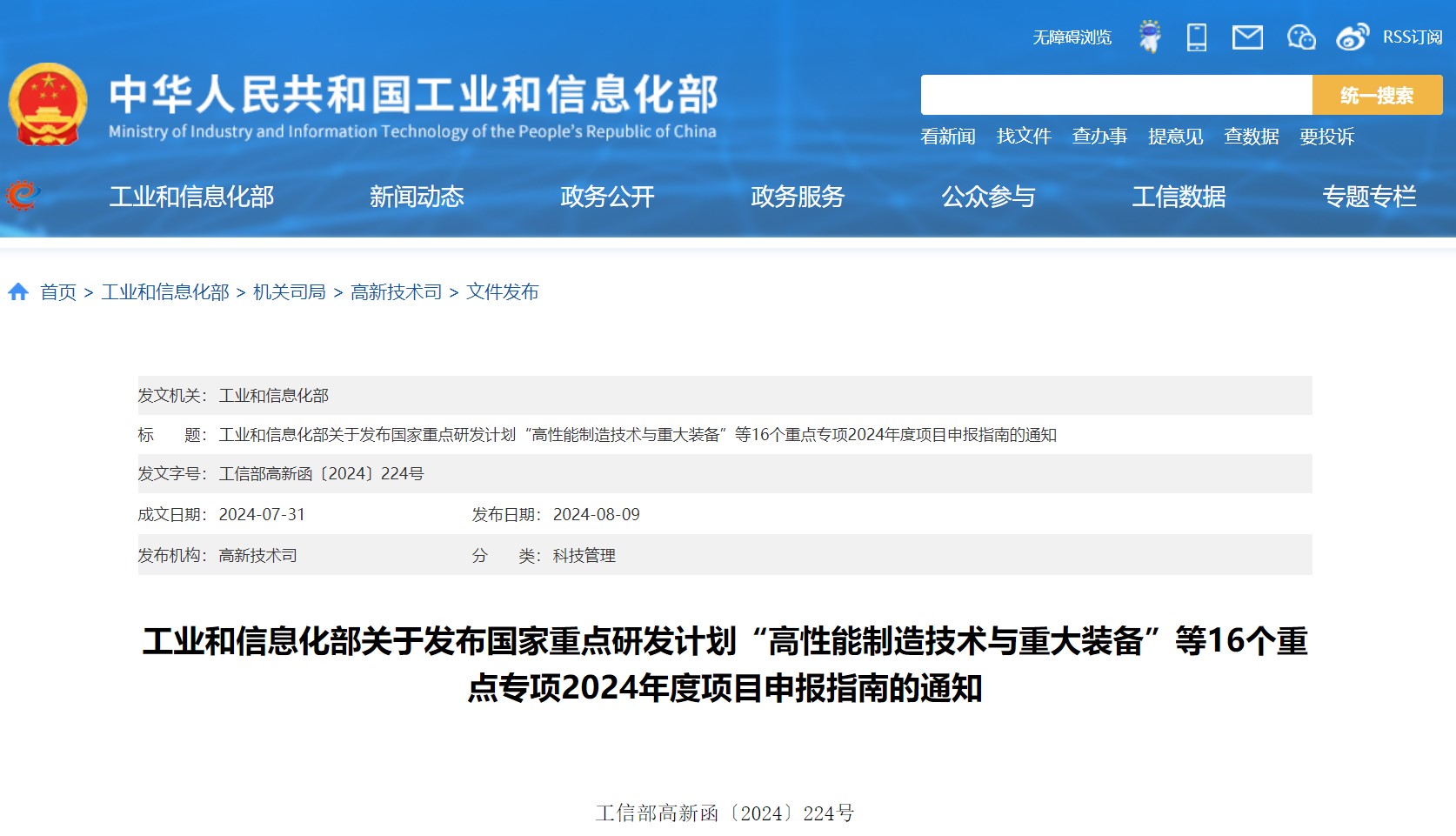Launch the robot assistant icon
Viewport: 1456px width, 836px height.
(x=1151, y=37)
